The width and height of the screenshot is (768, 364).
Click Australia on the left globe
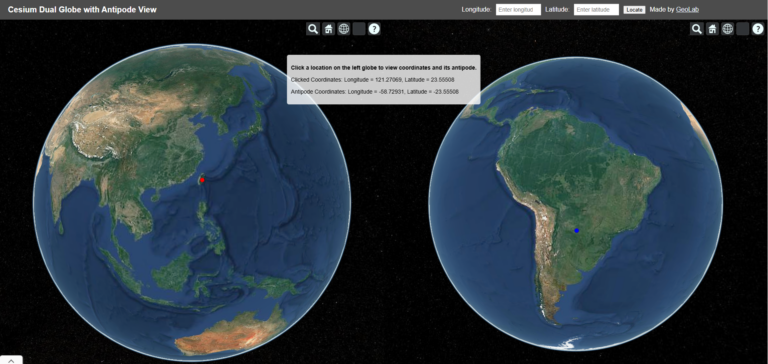[230, 336]
